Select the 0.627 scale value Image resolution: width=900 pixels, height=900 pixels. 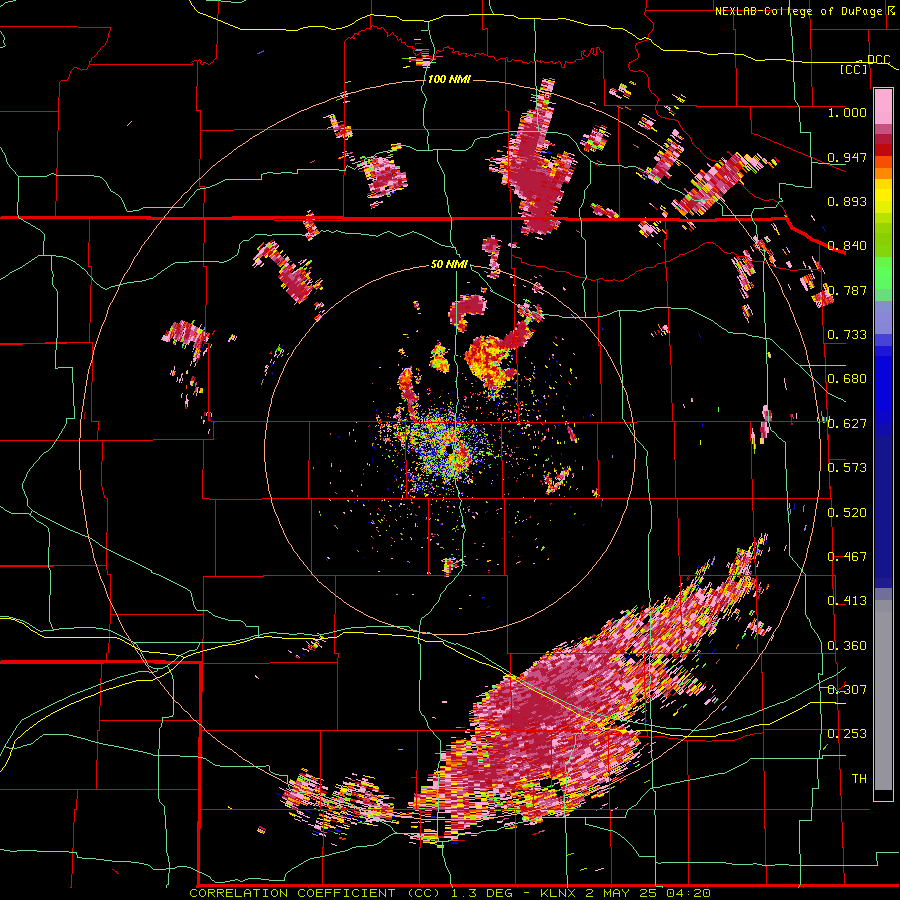847,424
